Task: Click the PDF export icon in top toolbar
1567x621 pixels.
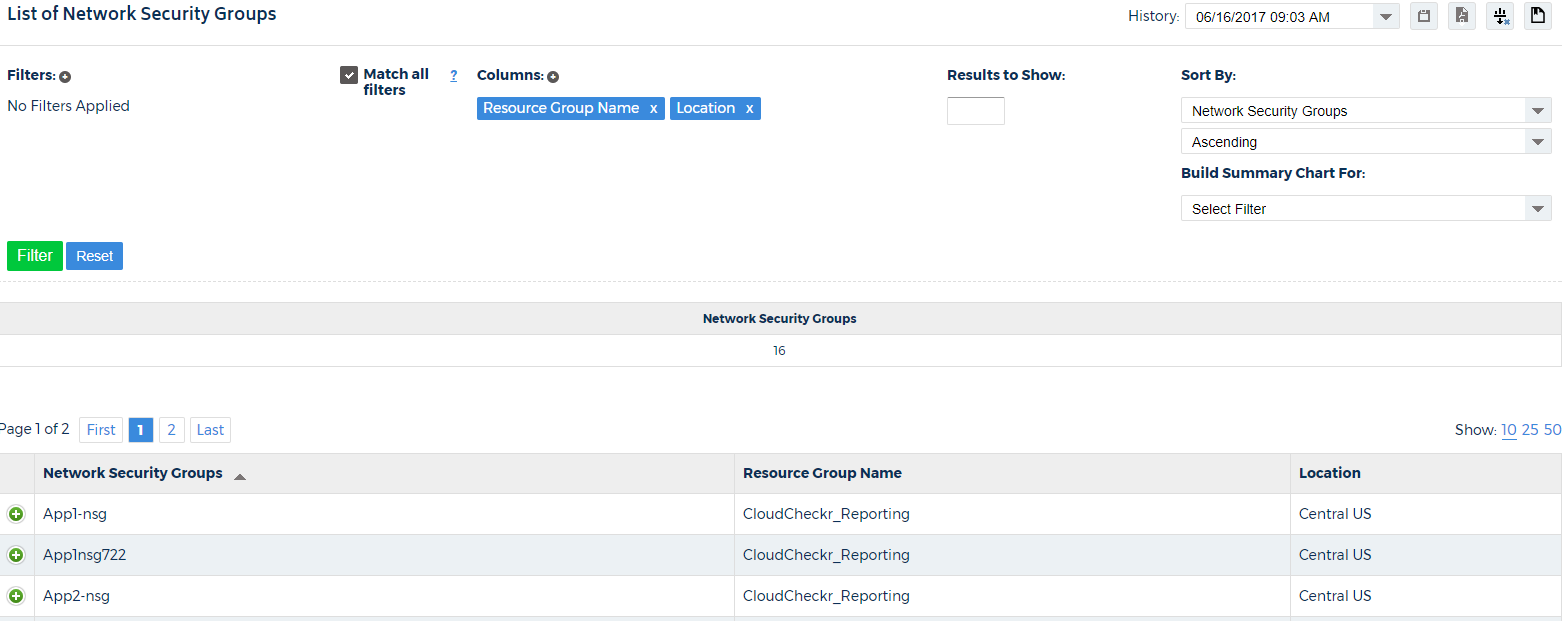Action: pyautogui.click(x=1462, y=16)
